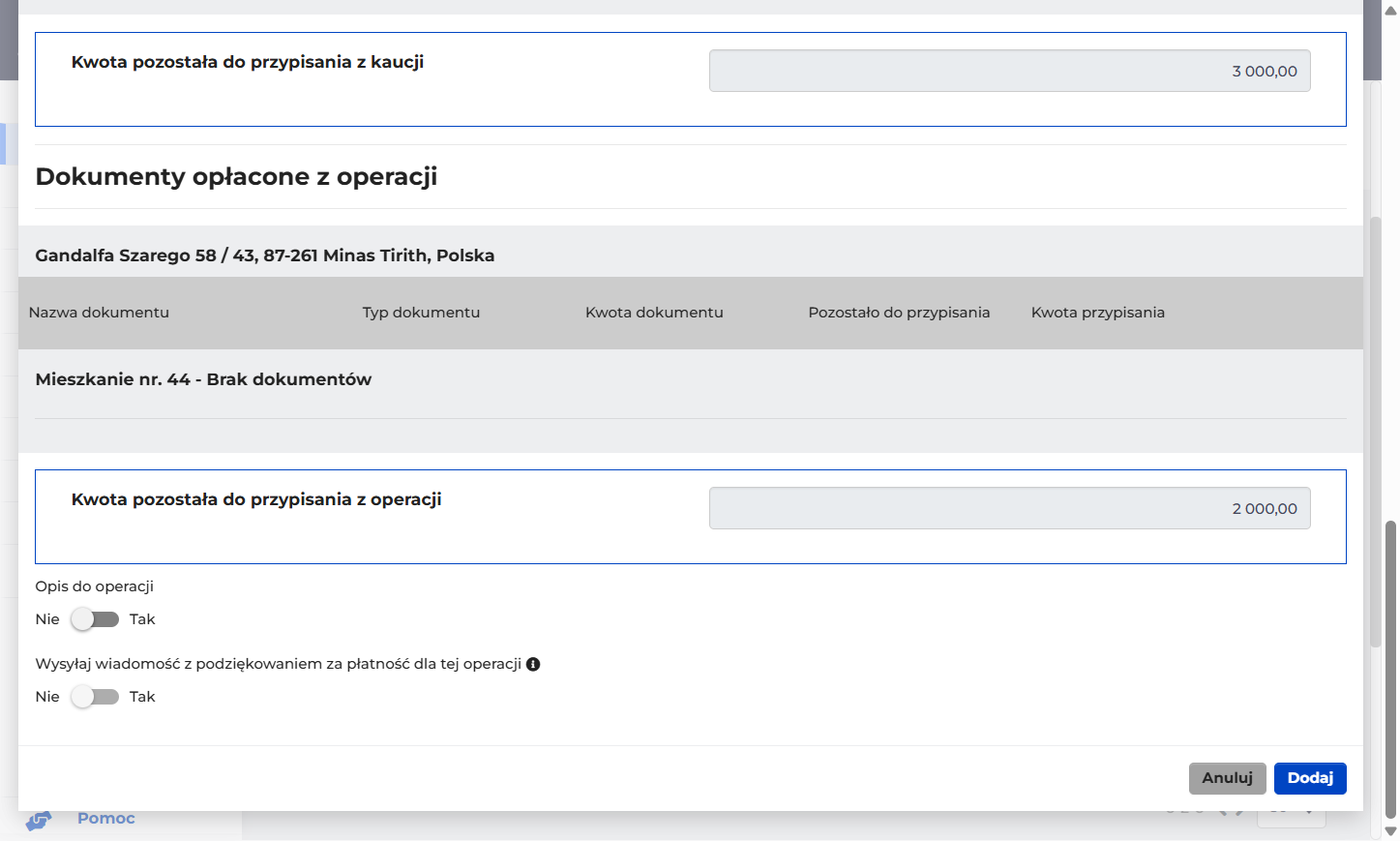Click the Opis do operacji label
The image size is (1400, 841).
95,586
